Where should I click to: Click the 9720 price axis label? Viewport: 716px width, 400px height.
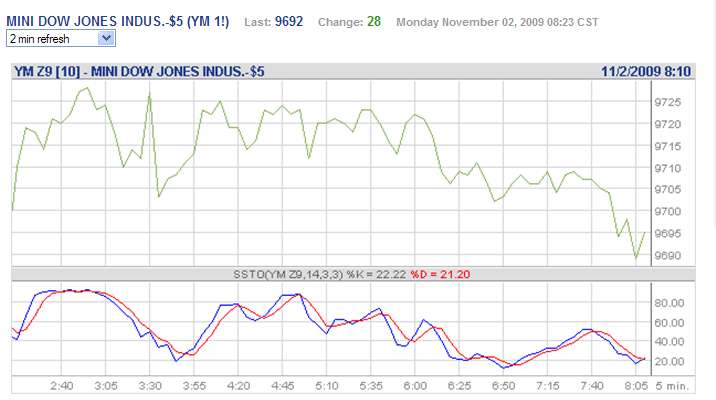pyautogui.click(x=668, y=124)
